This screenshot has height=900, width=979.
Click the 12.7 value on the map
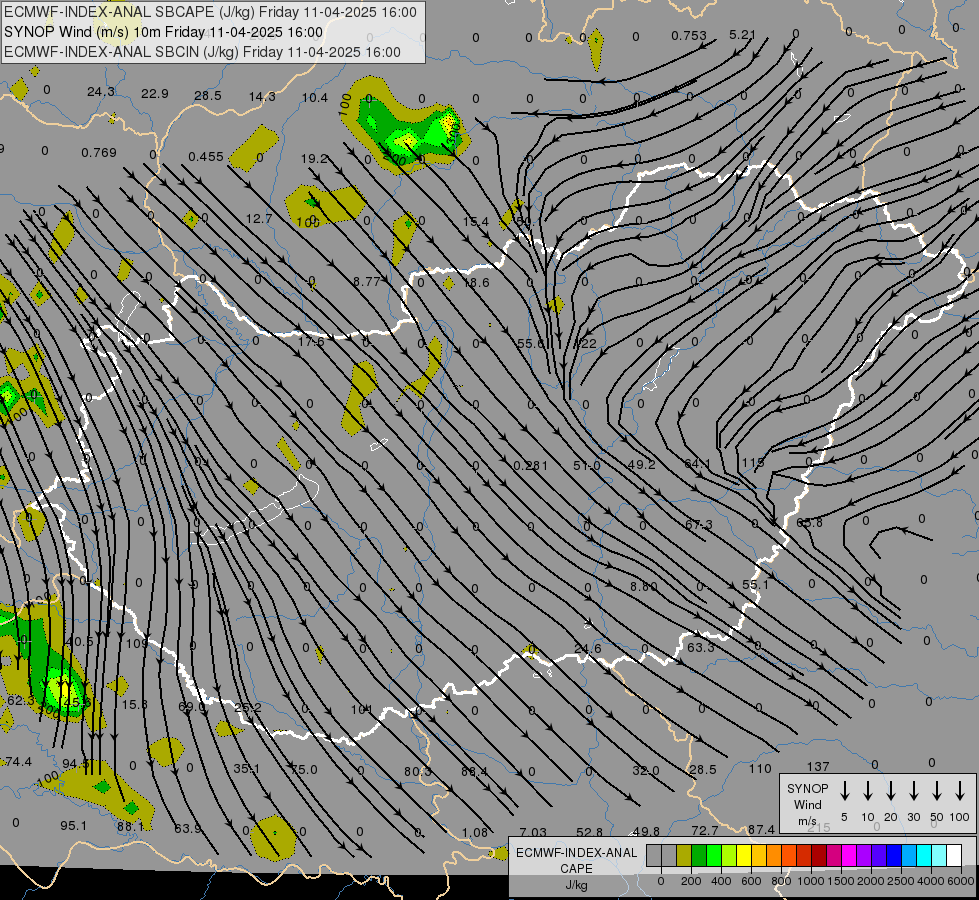tap(259, 219)
